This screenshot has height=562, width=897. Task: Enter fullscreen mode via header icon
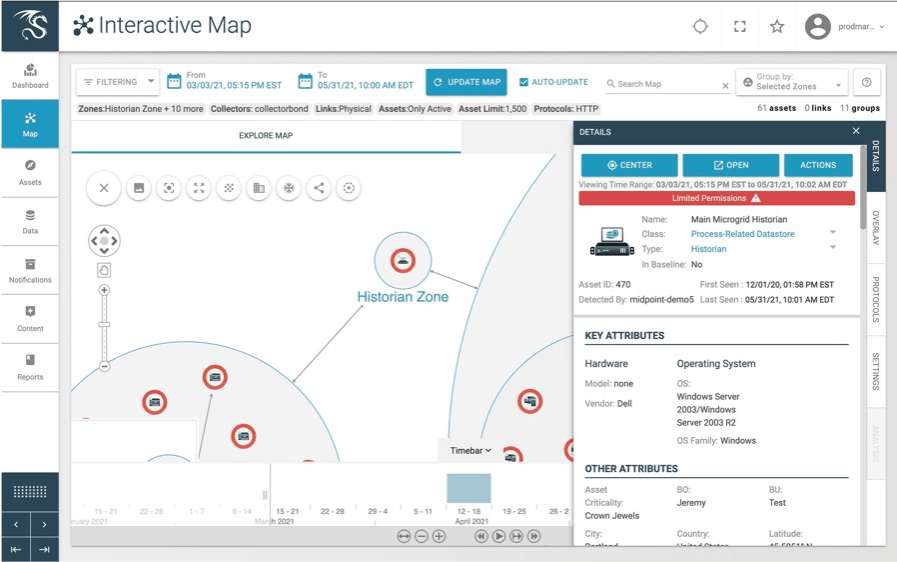coord(740,26)
